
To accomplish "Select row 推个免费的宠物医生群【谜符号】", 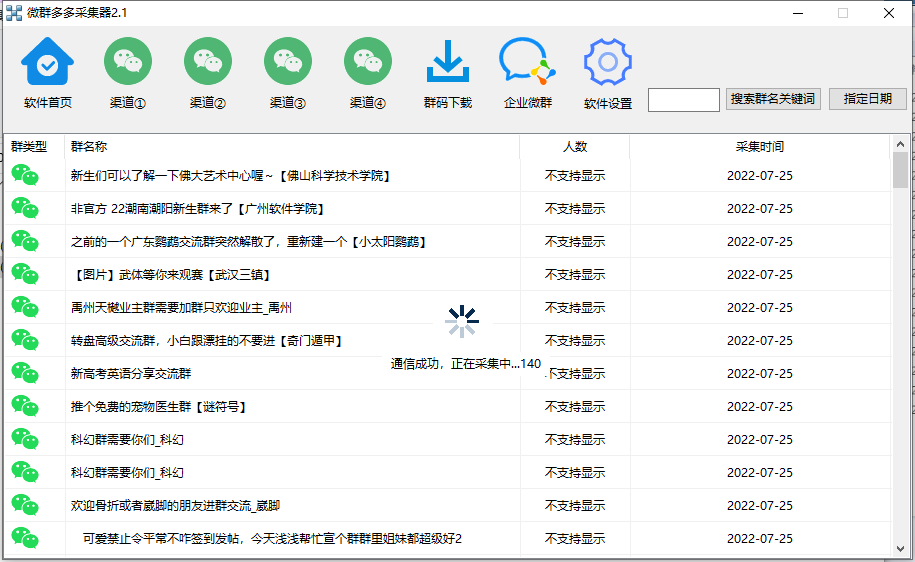I will 448,406.
